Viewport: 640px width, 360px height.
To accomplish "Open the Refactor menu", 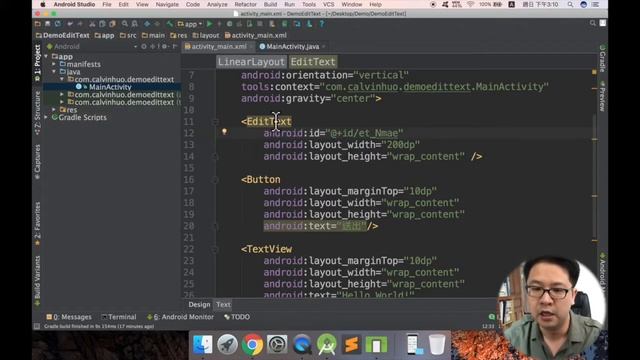I will [x=245, y=4].
